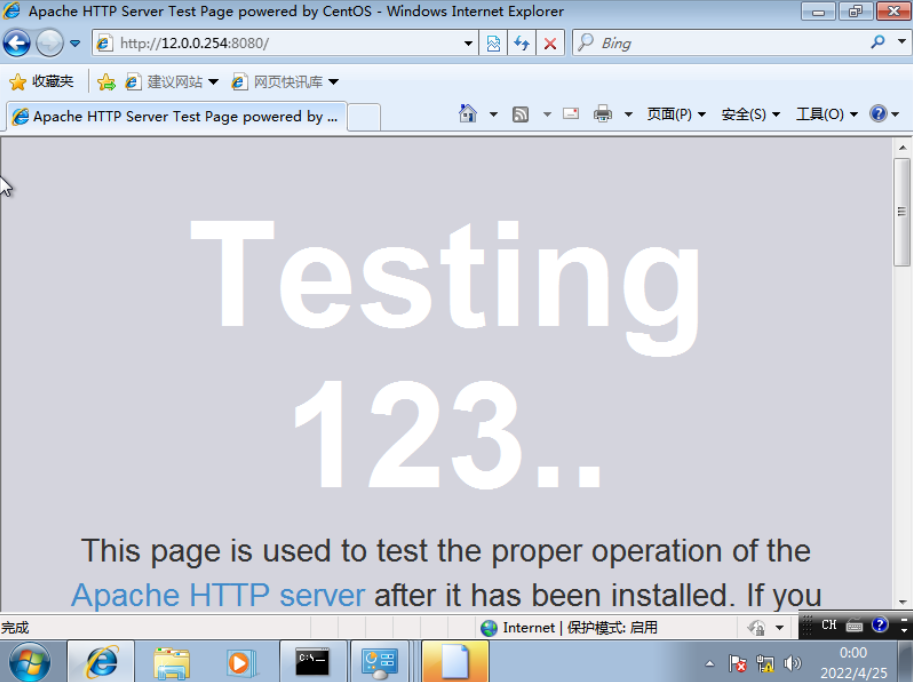This screenshot has width=913, height=682.
Task: Add page to favorites bar icon
Action: (106, 82)
